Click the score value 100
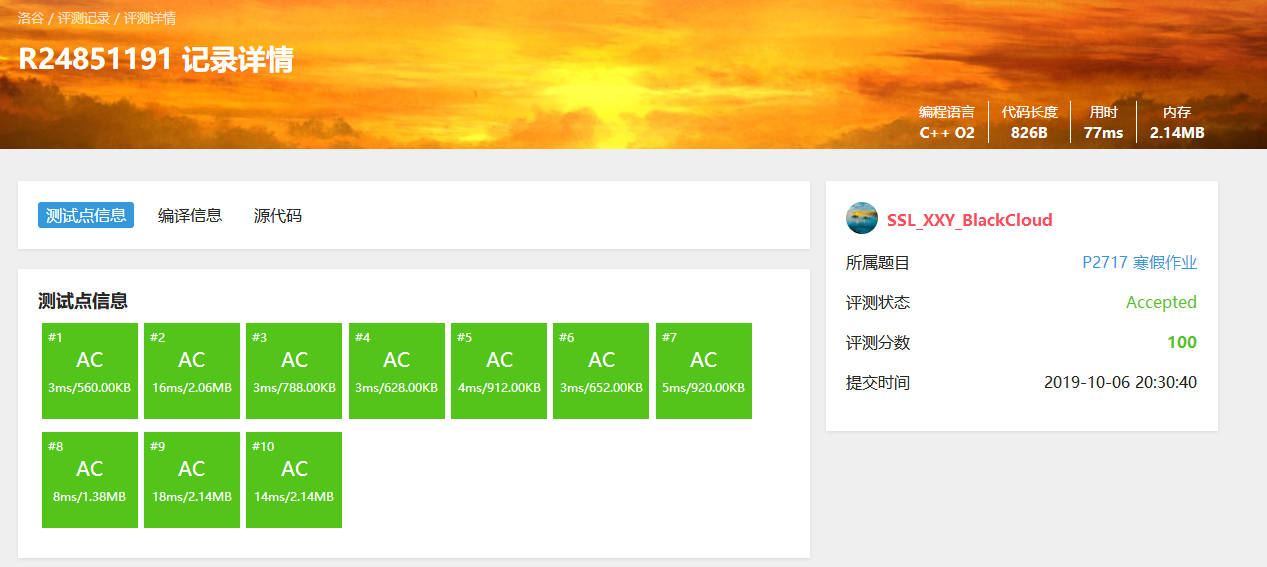 click(x=1182, y=342)
